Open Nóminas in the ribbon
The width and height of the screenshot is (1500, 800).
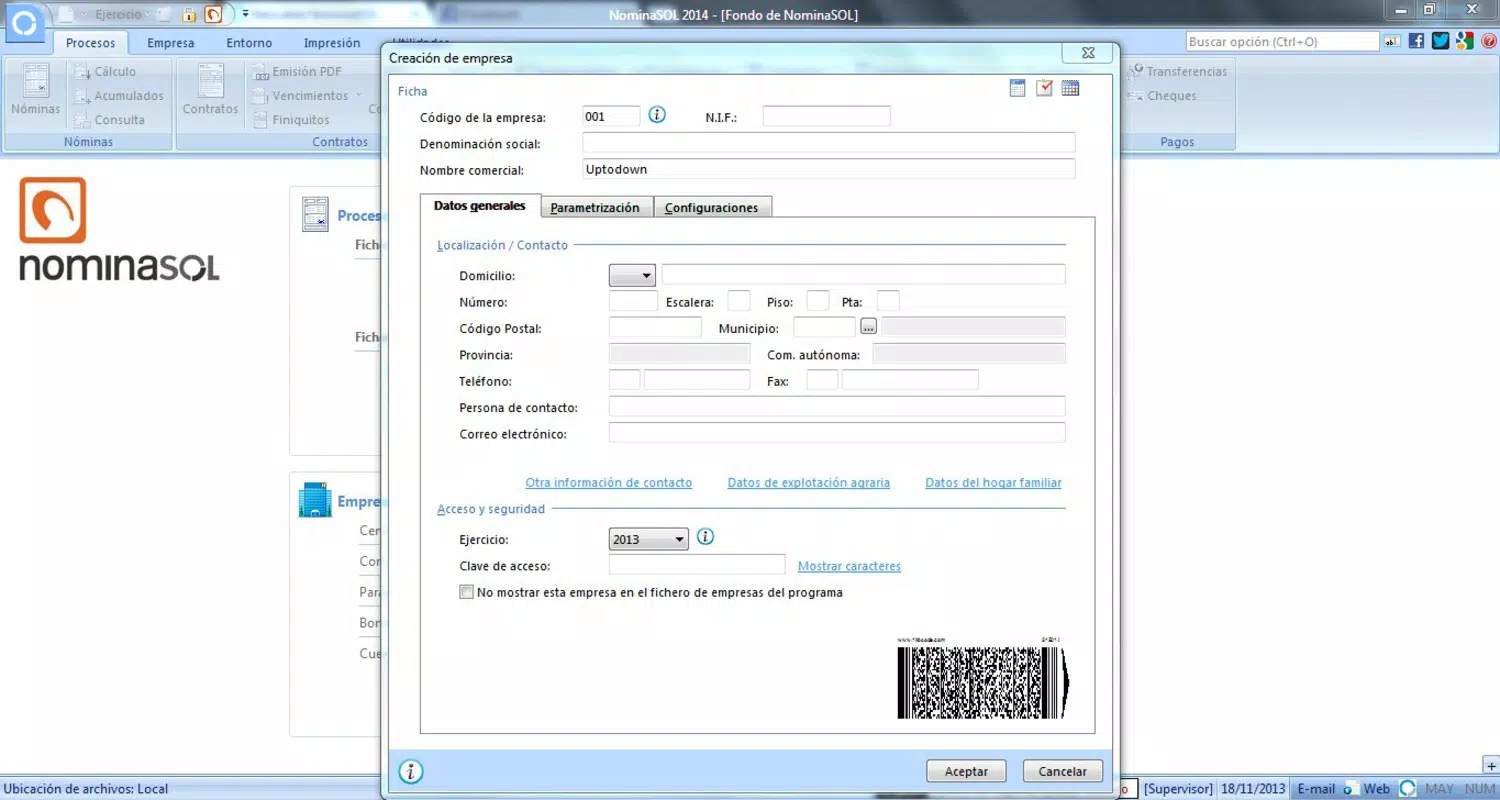click(36, 91)
